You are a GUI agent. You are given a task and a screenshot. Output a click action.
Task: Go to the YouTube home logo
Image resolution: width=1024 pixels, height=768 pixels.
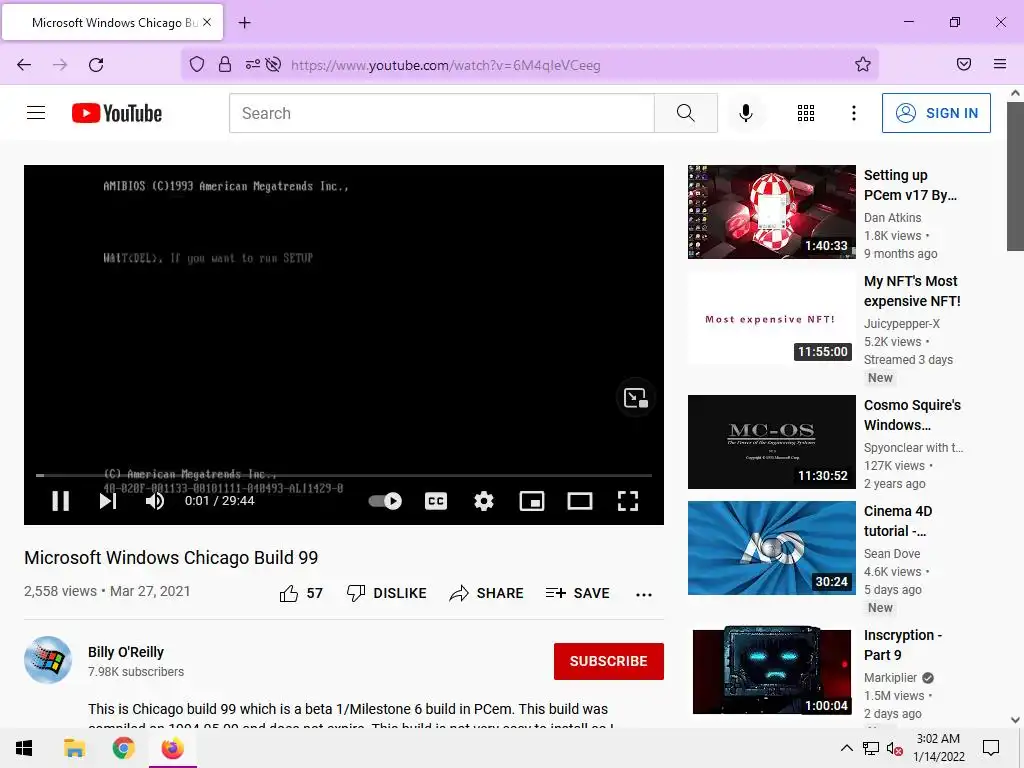click(x=116, y=113)
